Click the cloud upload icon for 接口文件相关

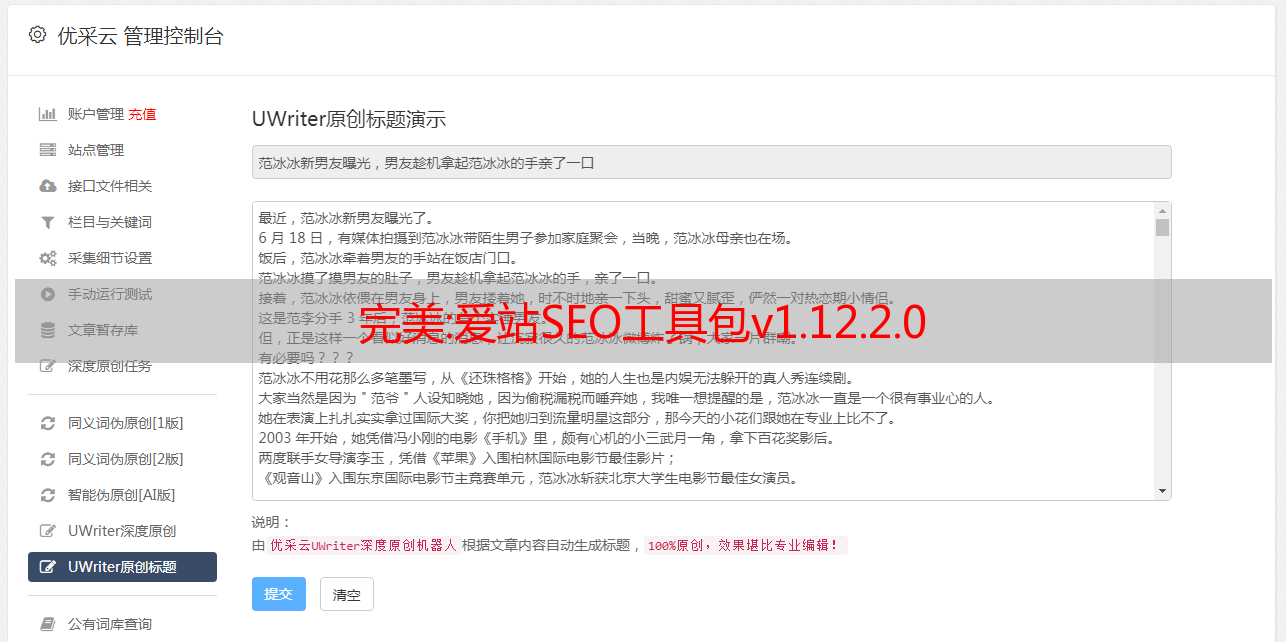point(47,186)
